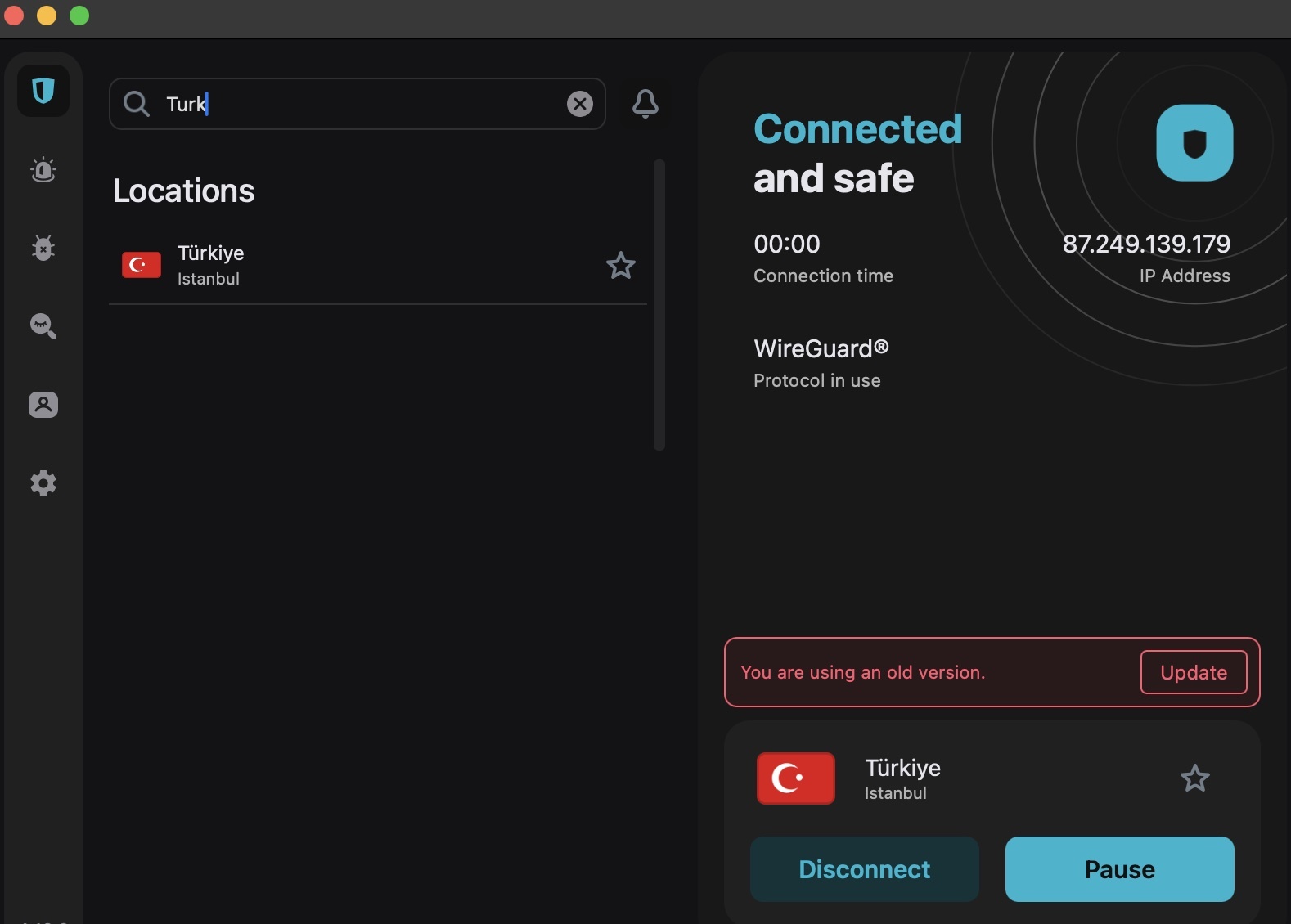
Task: Open the Alert siren sidebar section
Action: click(x=43, y=170)
